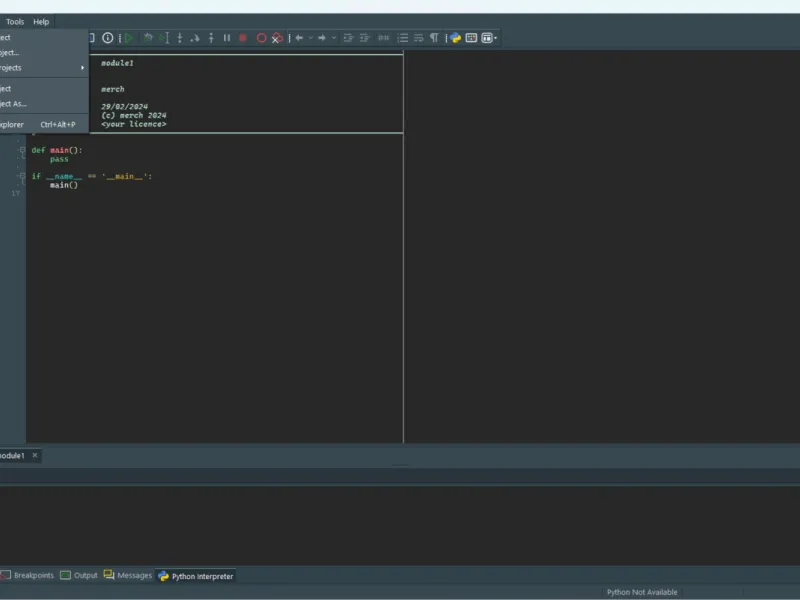Close the module1 editor tab
The width and height of the screenshot is (800, 600).
(x=35, y=455)
